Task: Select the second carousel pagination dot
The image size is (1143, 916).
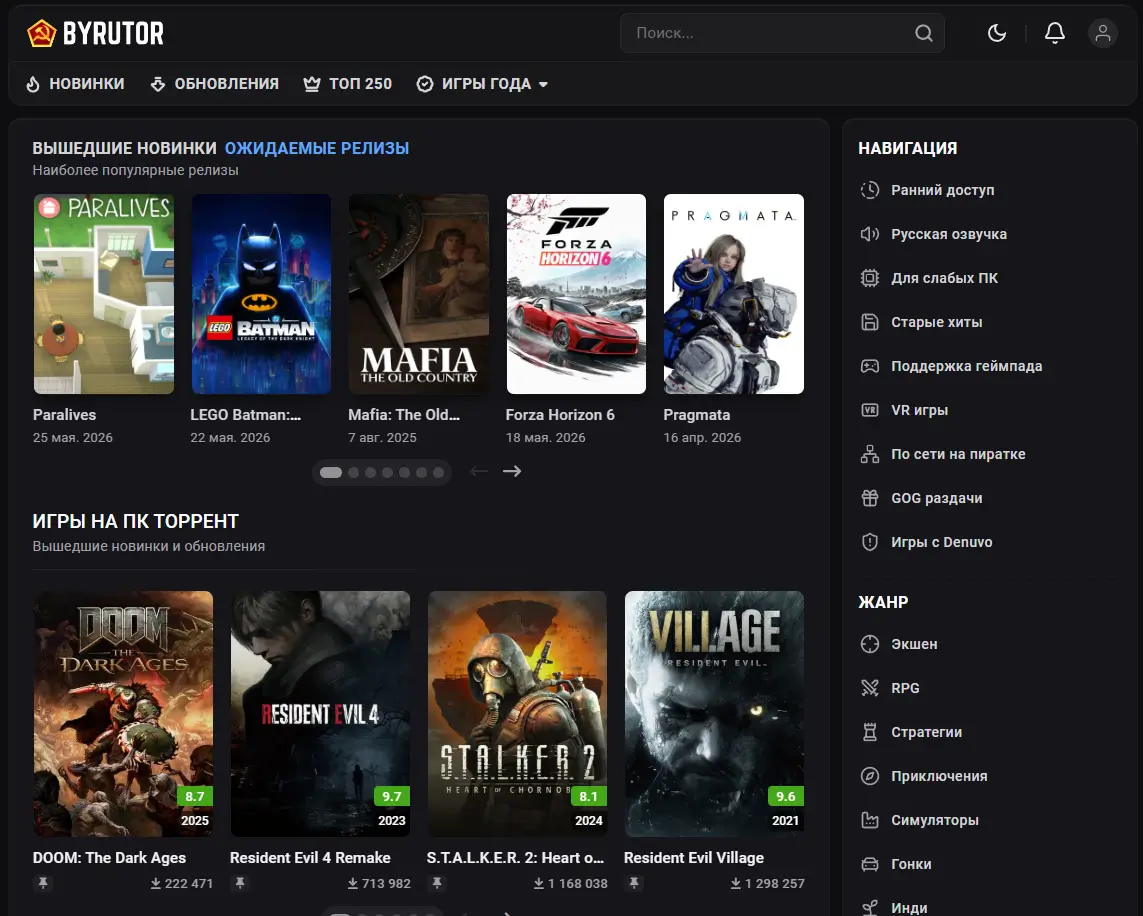Action: tap(354, 473)
